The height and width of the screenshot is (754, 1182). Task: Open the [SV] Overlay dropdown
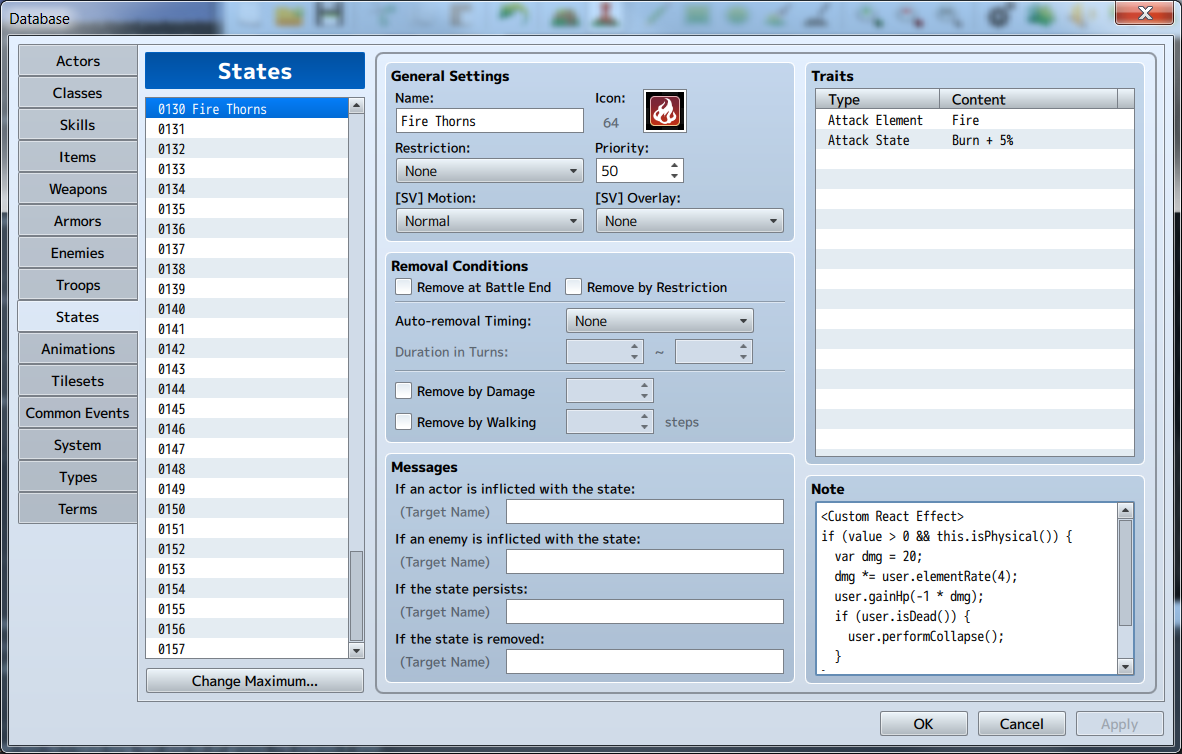pyautogui.click(x=689, y=221)
